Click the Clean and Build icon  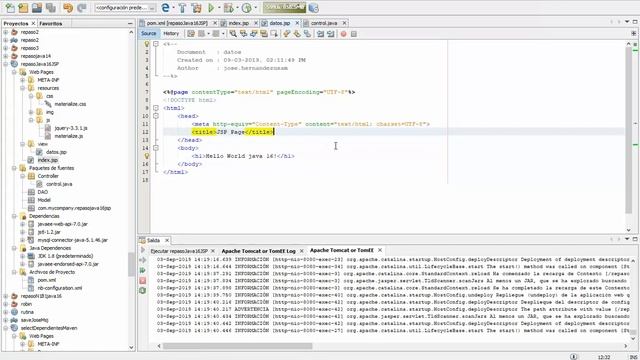coord(196,8)
